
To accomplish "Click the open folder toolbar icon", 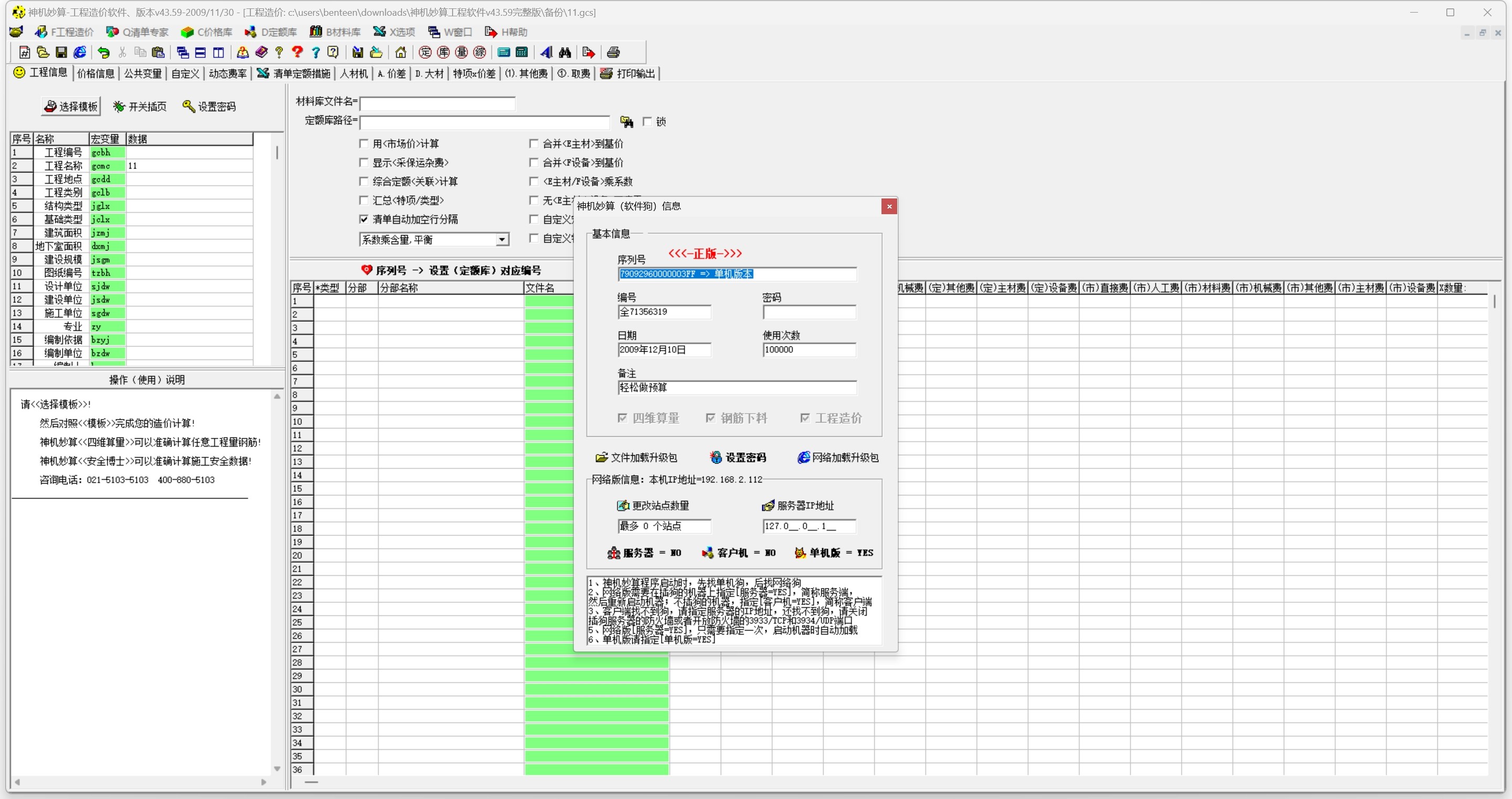I will (43, 52).
